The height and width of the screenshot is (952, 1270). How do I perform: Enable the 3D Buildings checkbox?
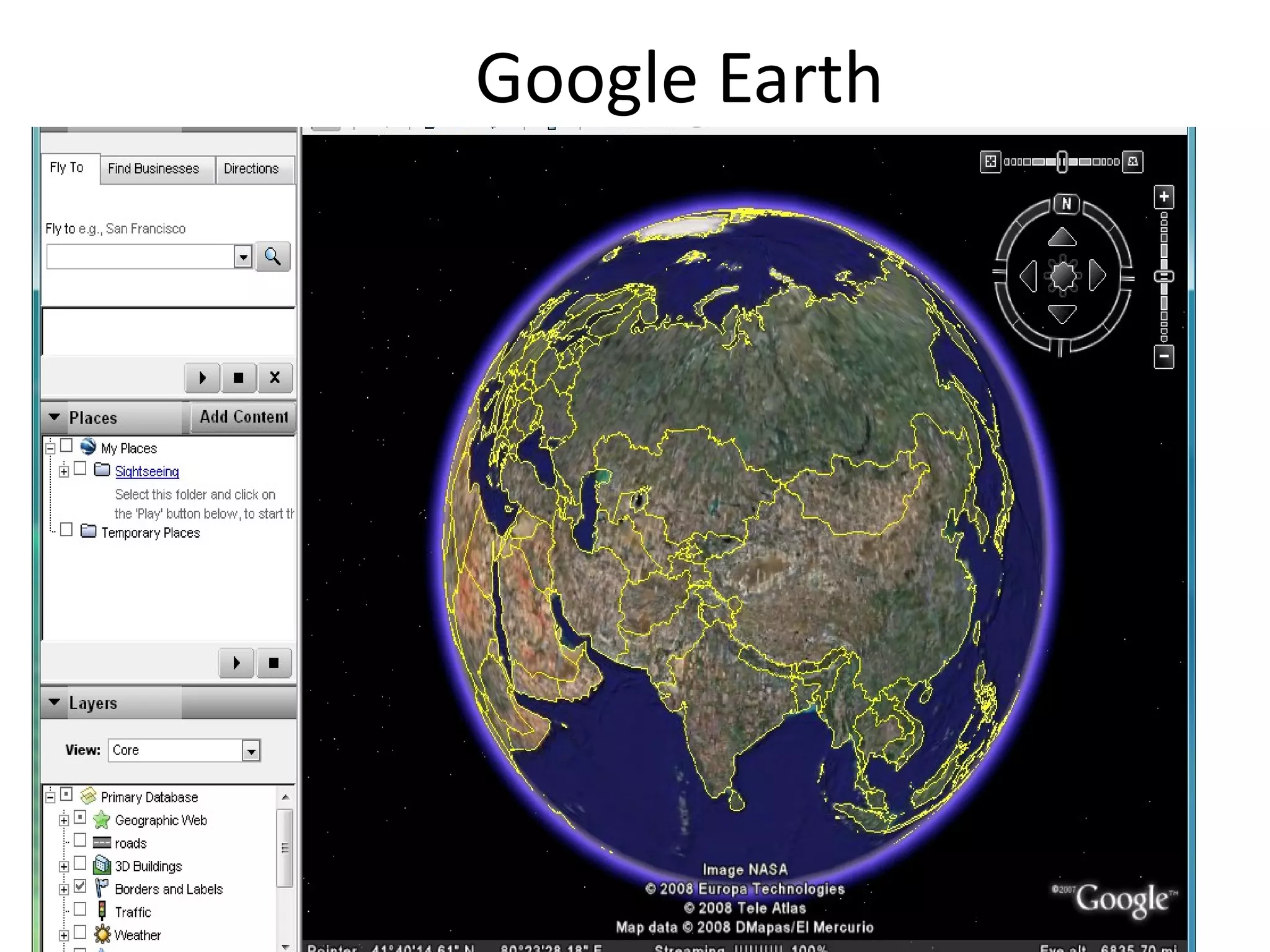coord(80,863)
